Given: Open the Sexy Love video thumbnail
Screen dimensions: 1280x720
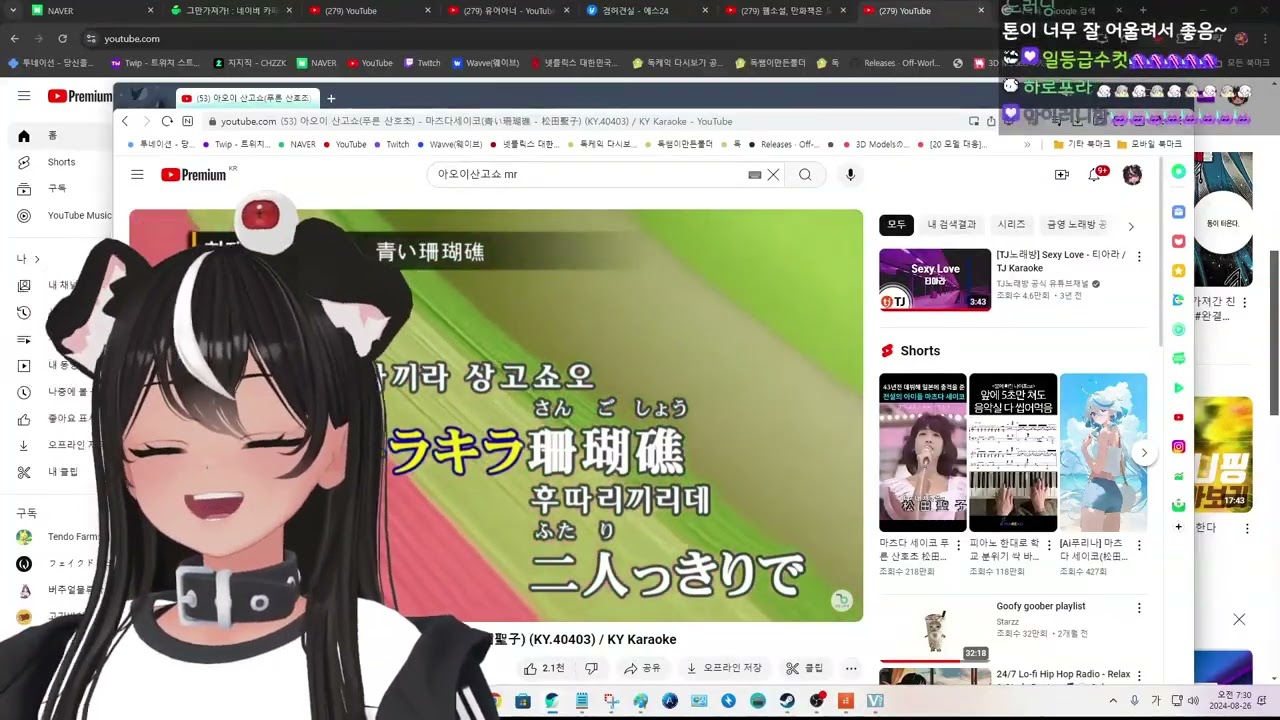Looking at the screenshot, I should pyautogui.click(x=935, y=280).
